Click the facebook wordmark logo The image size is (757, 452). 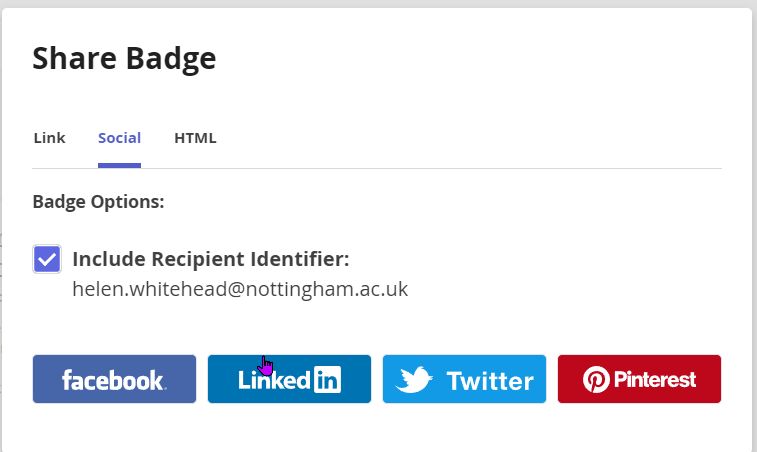pyautogui.click(x=113, y=380)
